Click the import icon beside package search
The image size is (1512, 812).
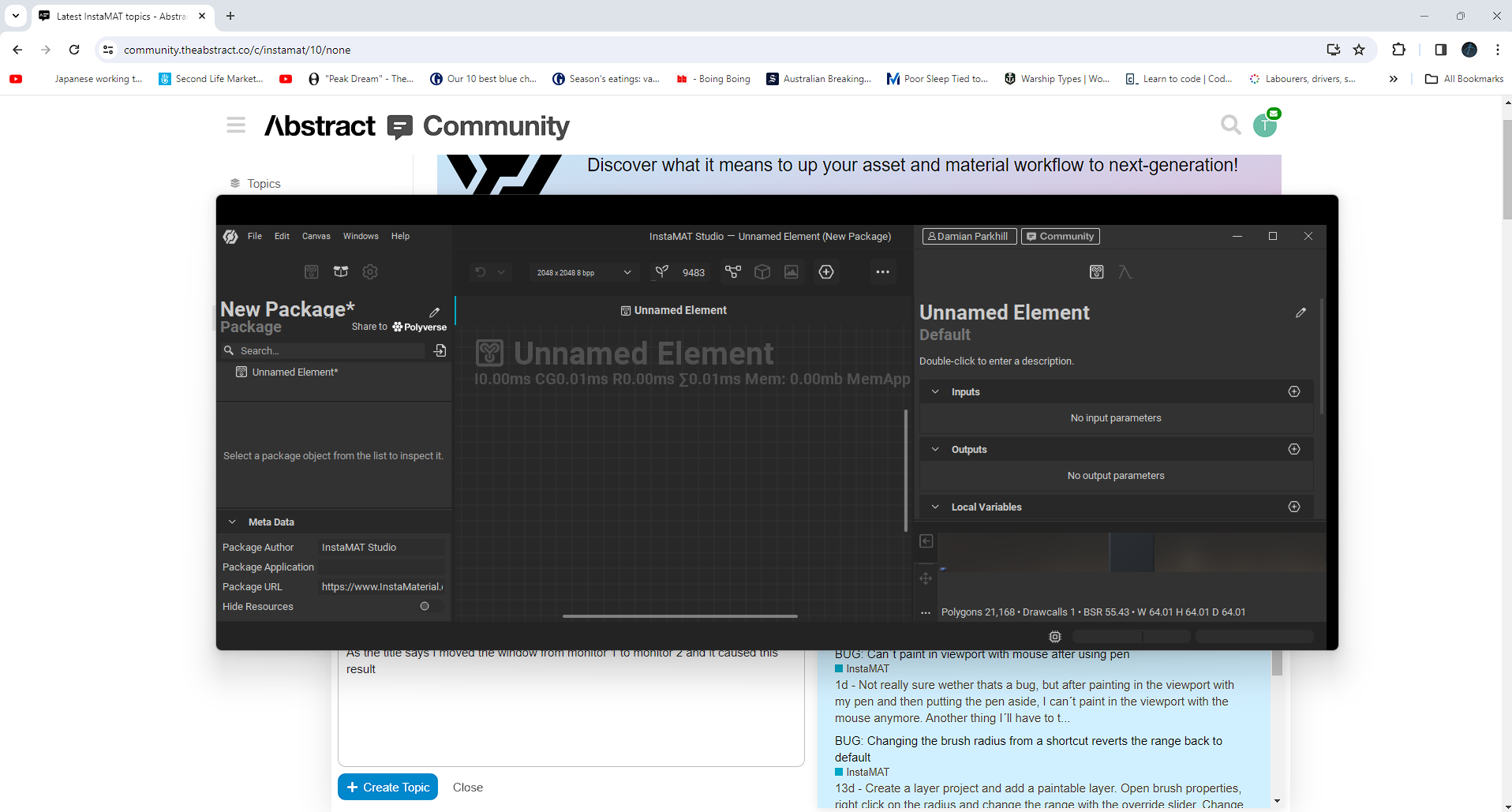point(440,350)
